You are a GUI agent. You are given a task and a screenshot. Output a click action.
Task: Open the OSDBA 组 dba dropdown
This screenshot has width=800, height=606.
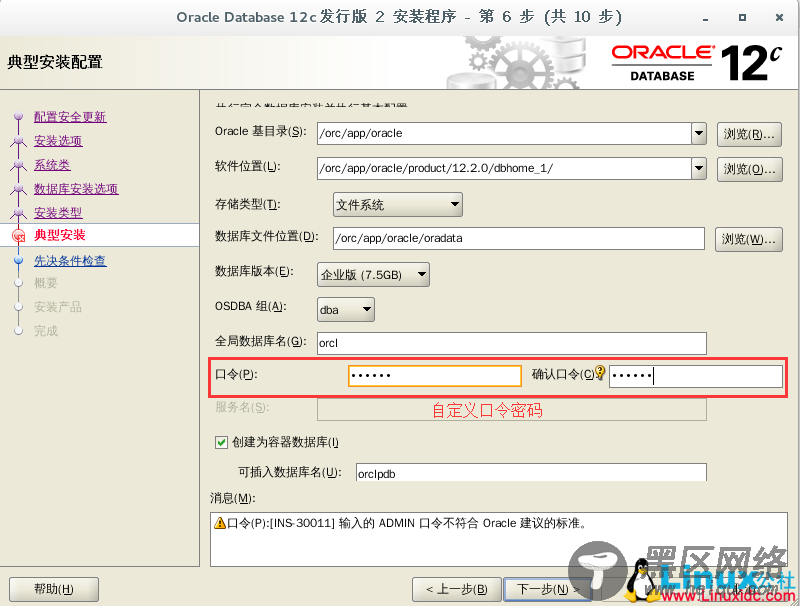[x=345, y=310]
